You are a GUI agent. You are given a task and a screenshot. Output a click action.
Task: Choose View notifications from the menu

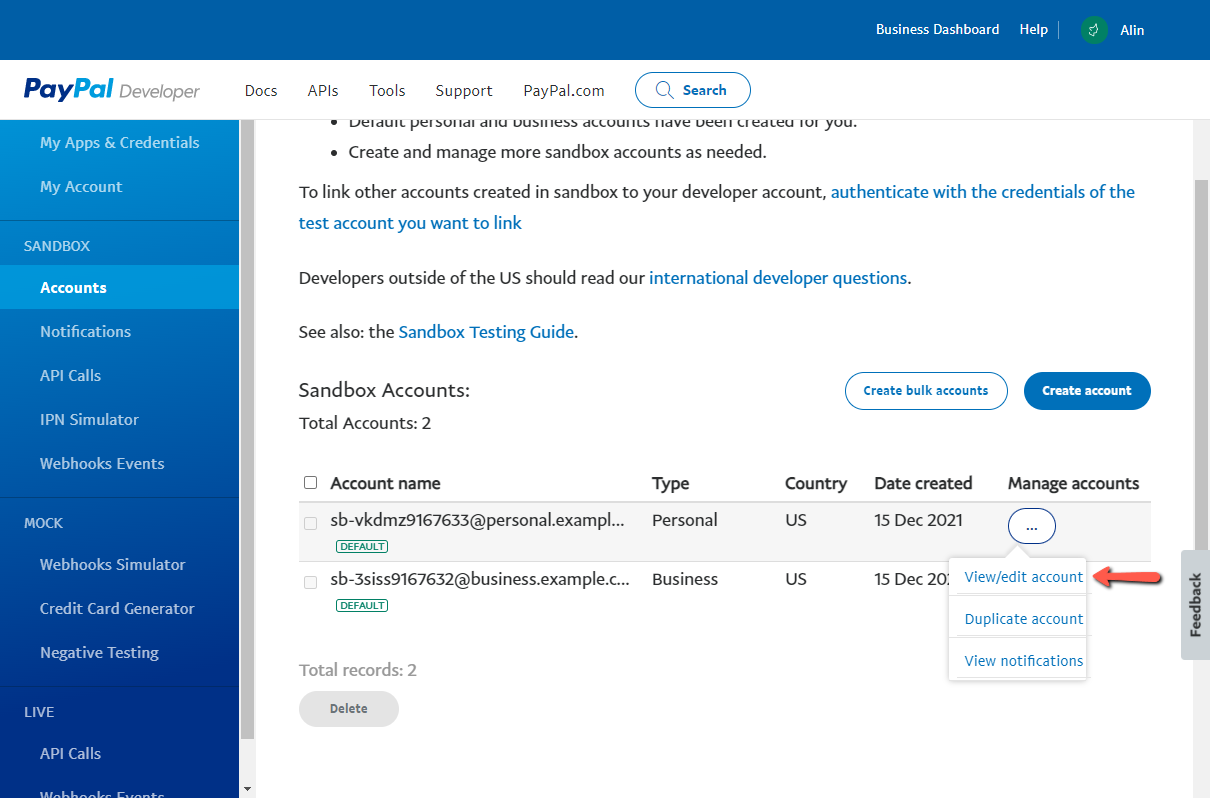[x=1024, y=661]
